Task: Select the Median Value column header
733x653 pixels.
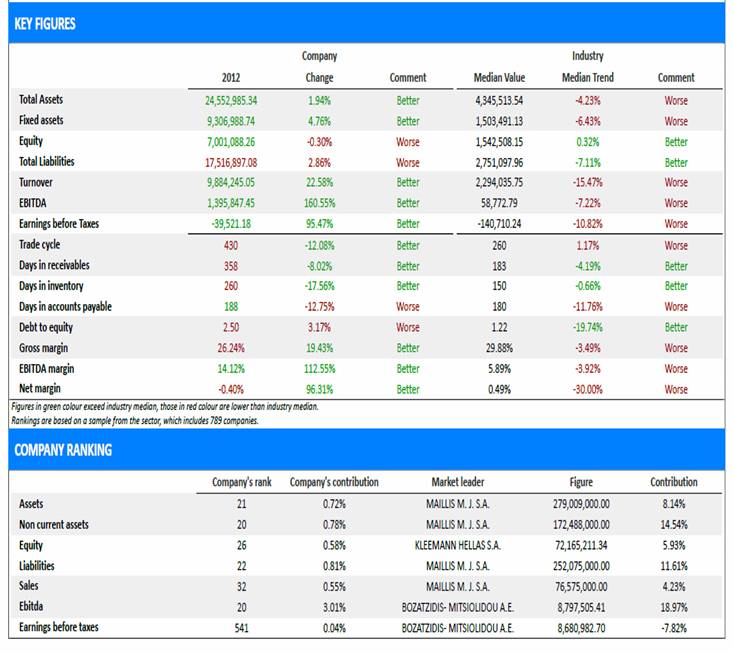Action: (x=499, y=78)
